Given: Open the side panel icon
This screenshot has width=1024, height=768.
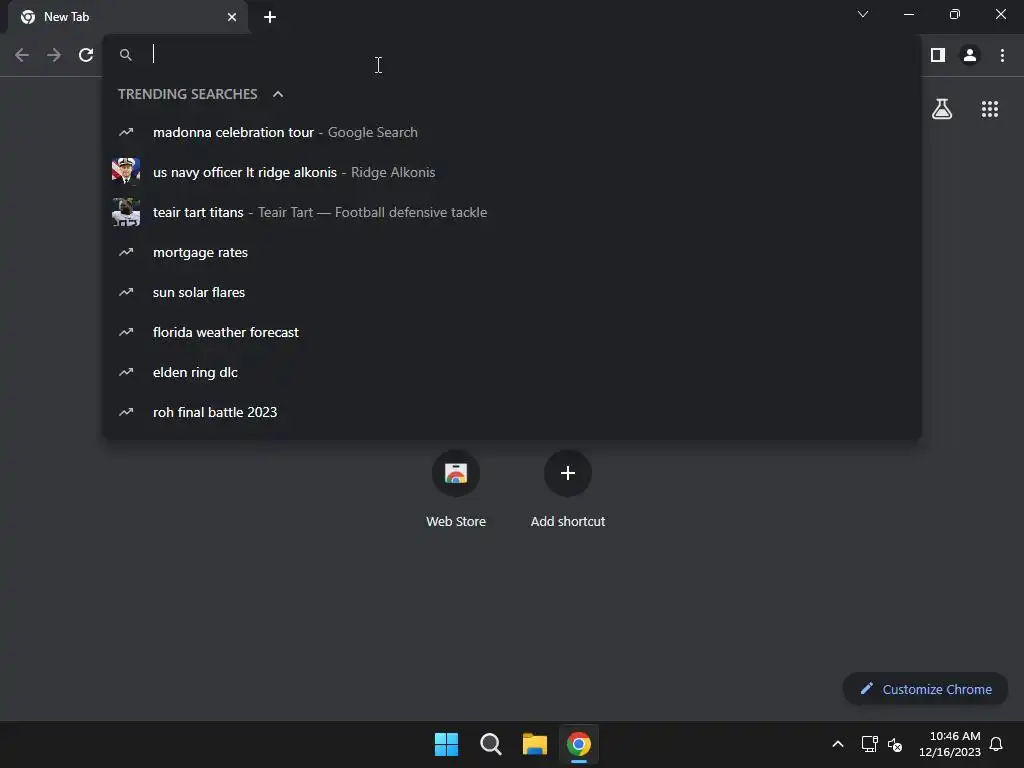Looking at the screenshot, I should 938,55.
